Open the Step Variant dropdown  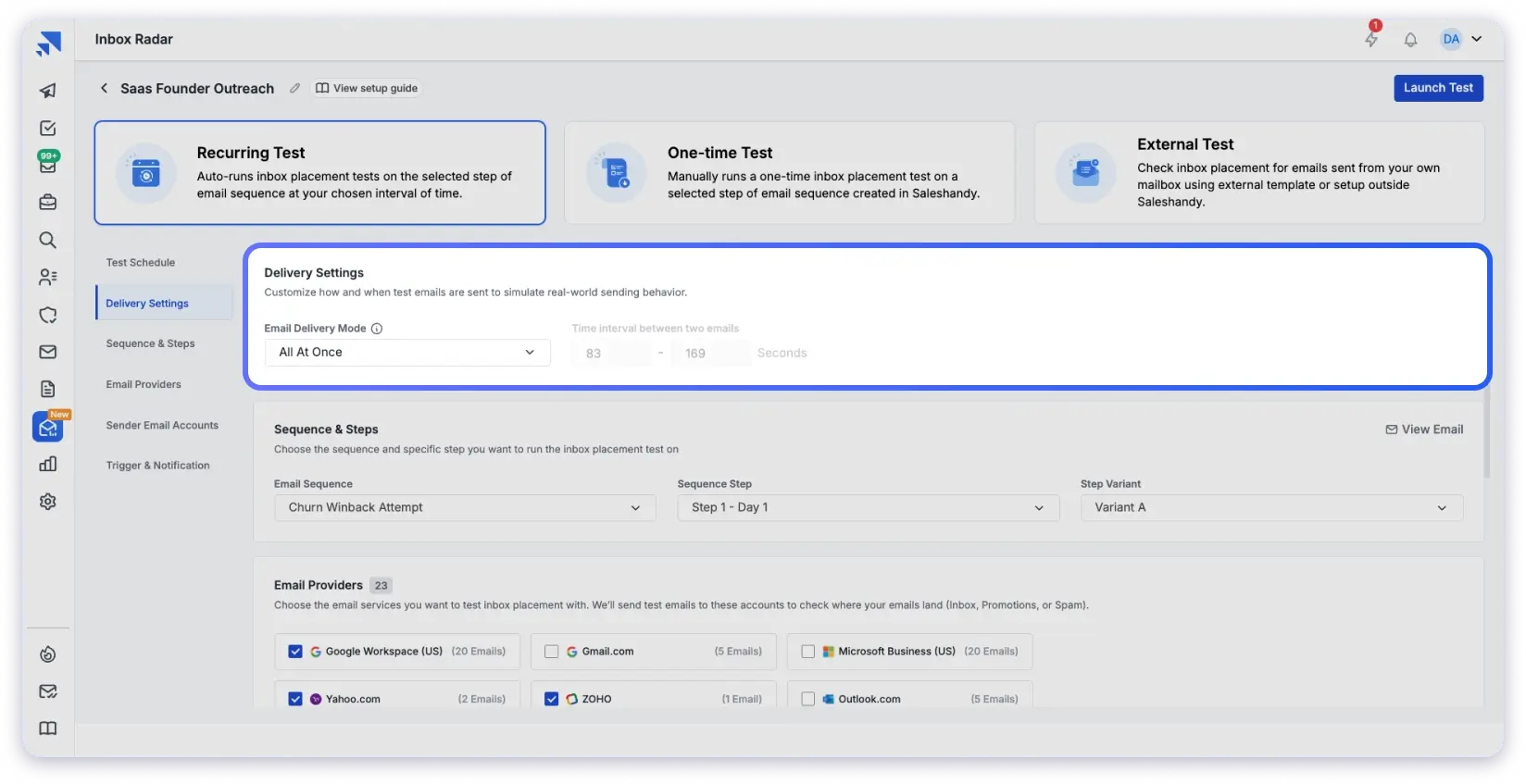coord(1270,508)
